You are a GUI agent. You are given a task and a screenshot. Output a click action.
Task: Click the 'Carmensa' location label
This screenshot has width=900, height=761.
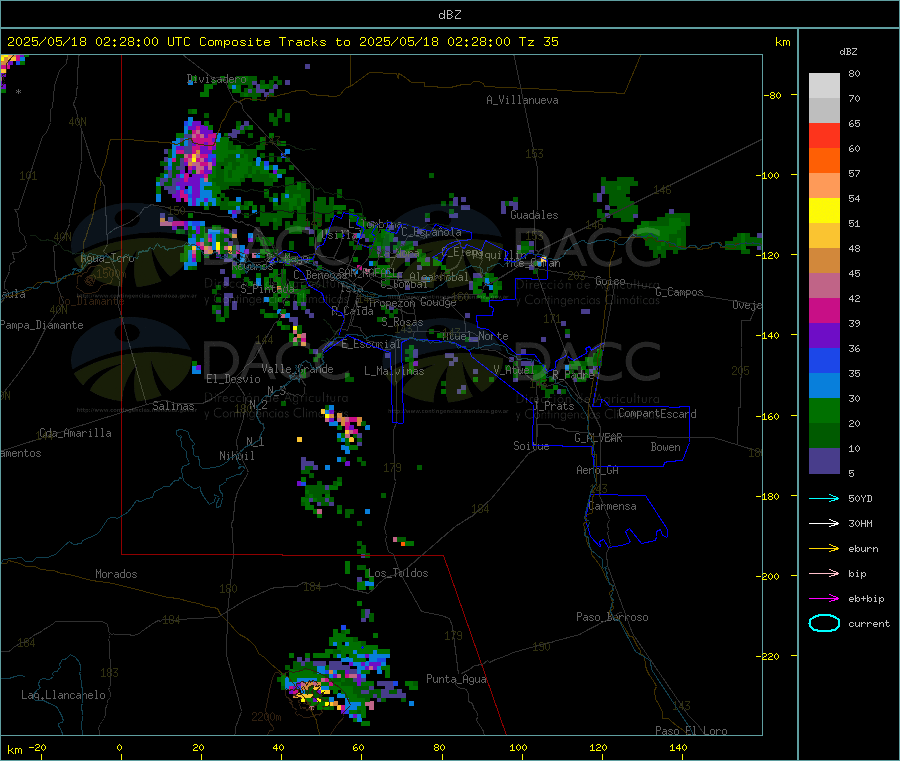click(x=612, y=506)
